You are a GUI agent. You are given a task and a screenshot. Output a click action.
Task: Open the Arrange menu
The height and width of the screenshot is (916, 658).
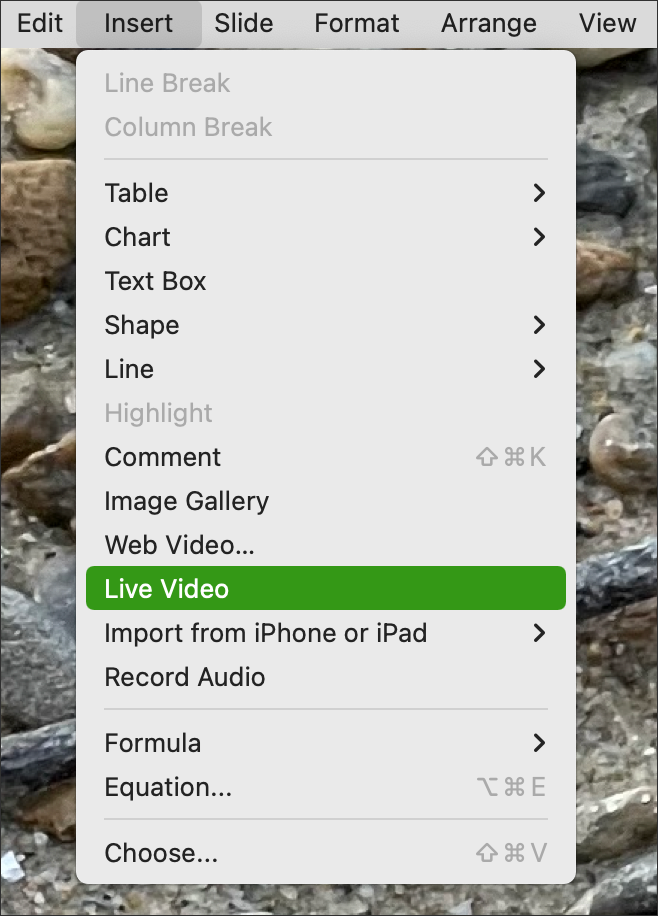point(489,23)
